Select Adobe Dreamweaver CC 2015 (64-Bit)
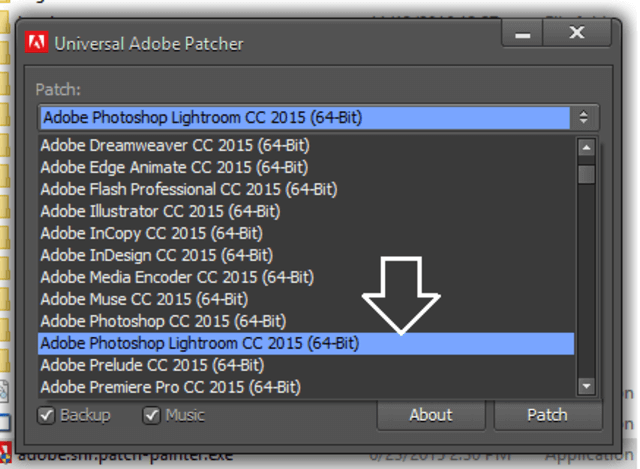640x469 pixels. (x=175, y=145)
